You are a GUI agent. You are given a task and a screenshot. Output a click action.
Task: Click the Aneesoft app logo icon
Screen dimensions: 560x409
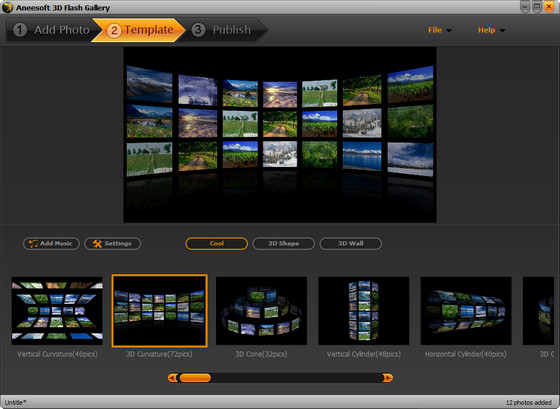[x=7, y=7]
